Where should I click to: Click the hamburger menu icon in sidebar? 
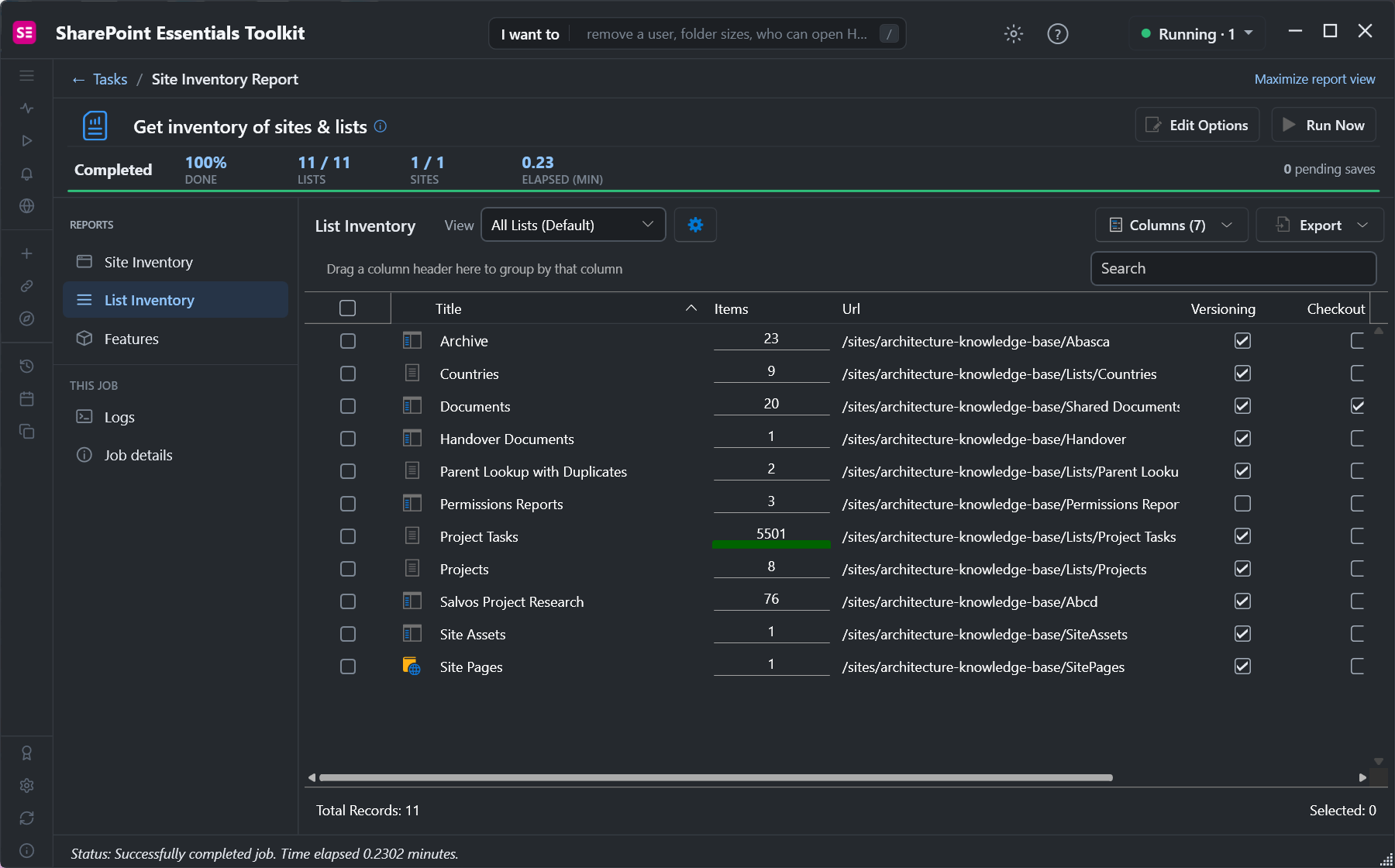(x=26, y=76)
